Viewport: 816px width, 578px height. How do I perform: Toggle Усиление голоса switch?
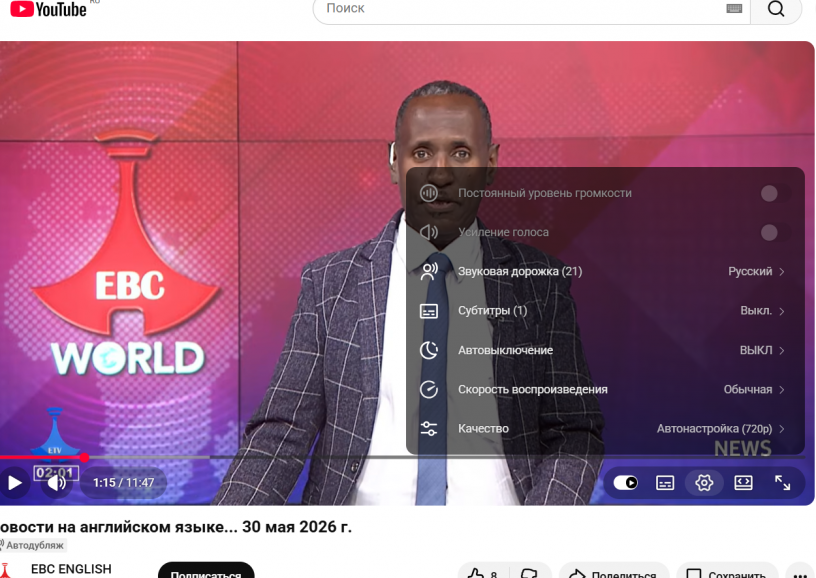tap(774, 233)
